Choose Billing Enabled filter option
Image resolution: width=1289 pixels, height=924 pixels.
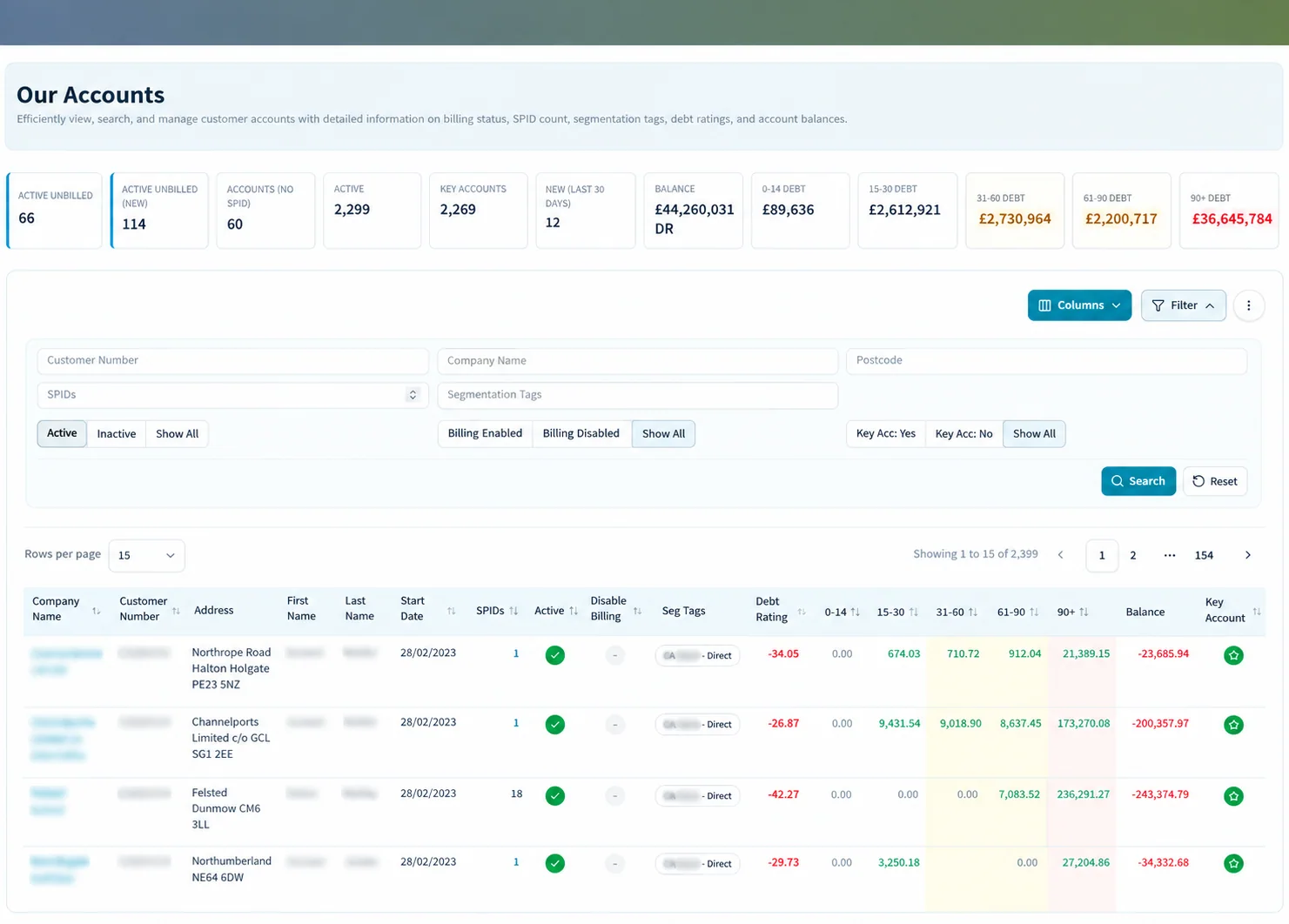pyautogui.click(x=485, y=433)
